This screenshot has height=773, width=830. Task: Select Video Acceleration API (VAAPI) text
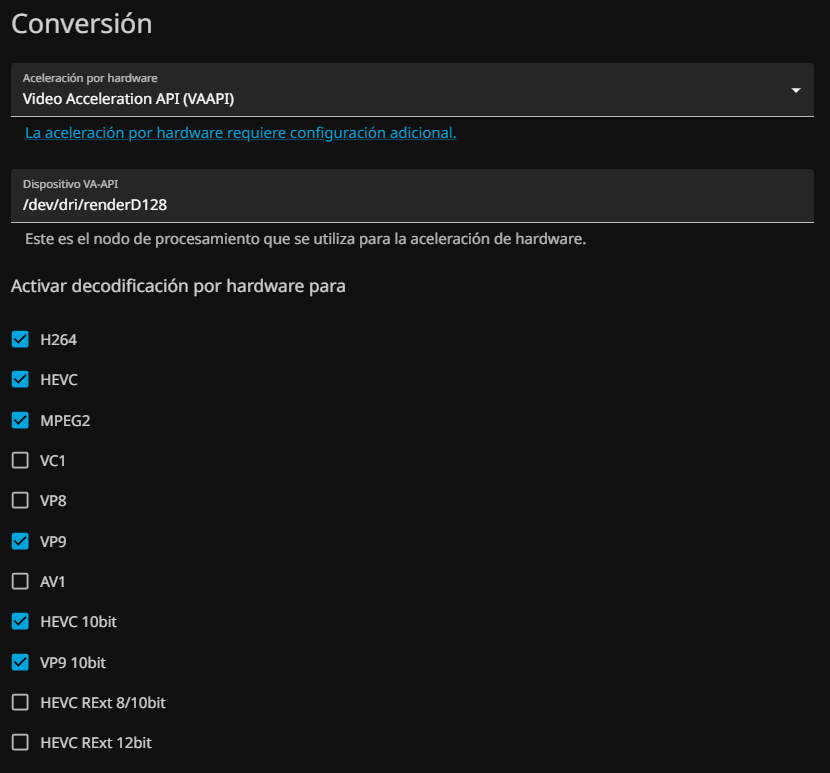pyautogui.click(x=128, y=98)
